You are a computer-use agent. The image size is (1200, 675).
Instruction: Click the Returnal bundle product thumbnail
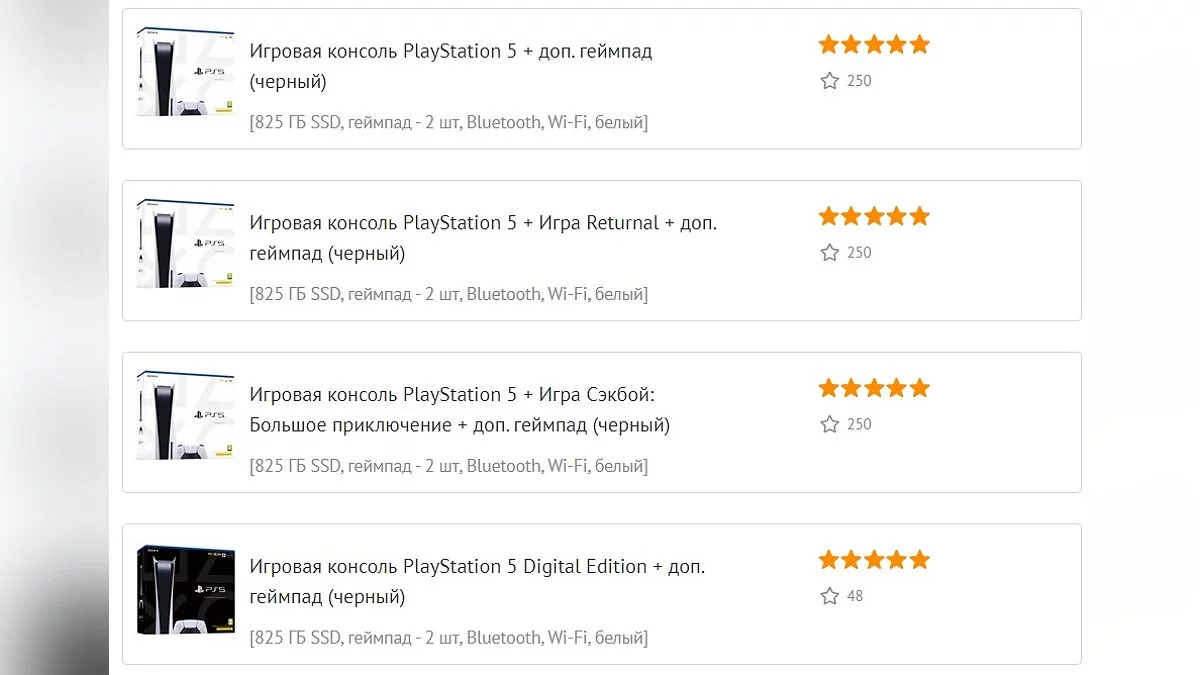tap(185, 245)
